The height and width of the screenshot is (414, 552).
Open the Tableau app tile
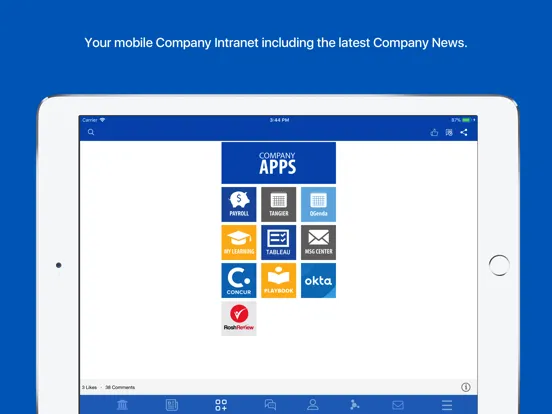coord(278,242)
